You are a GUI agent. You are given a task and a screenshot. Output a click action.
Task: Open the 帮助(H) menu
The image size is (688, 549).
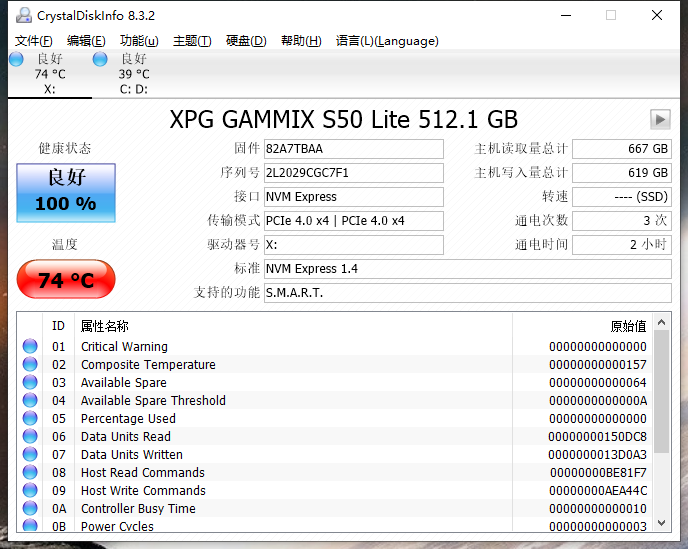301,41
